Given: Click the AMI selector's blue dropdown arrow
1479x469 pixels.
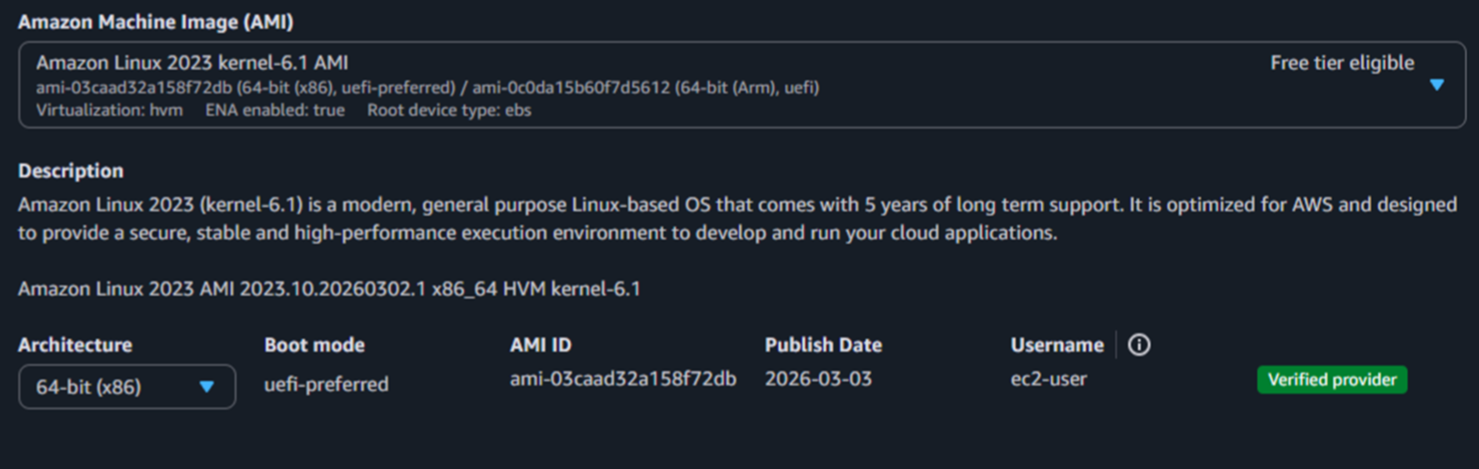Looking at the screenshot, I should click(1437, 85).
